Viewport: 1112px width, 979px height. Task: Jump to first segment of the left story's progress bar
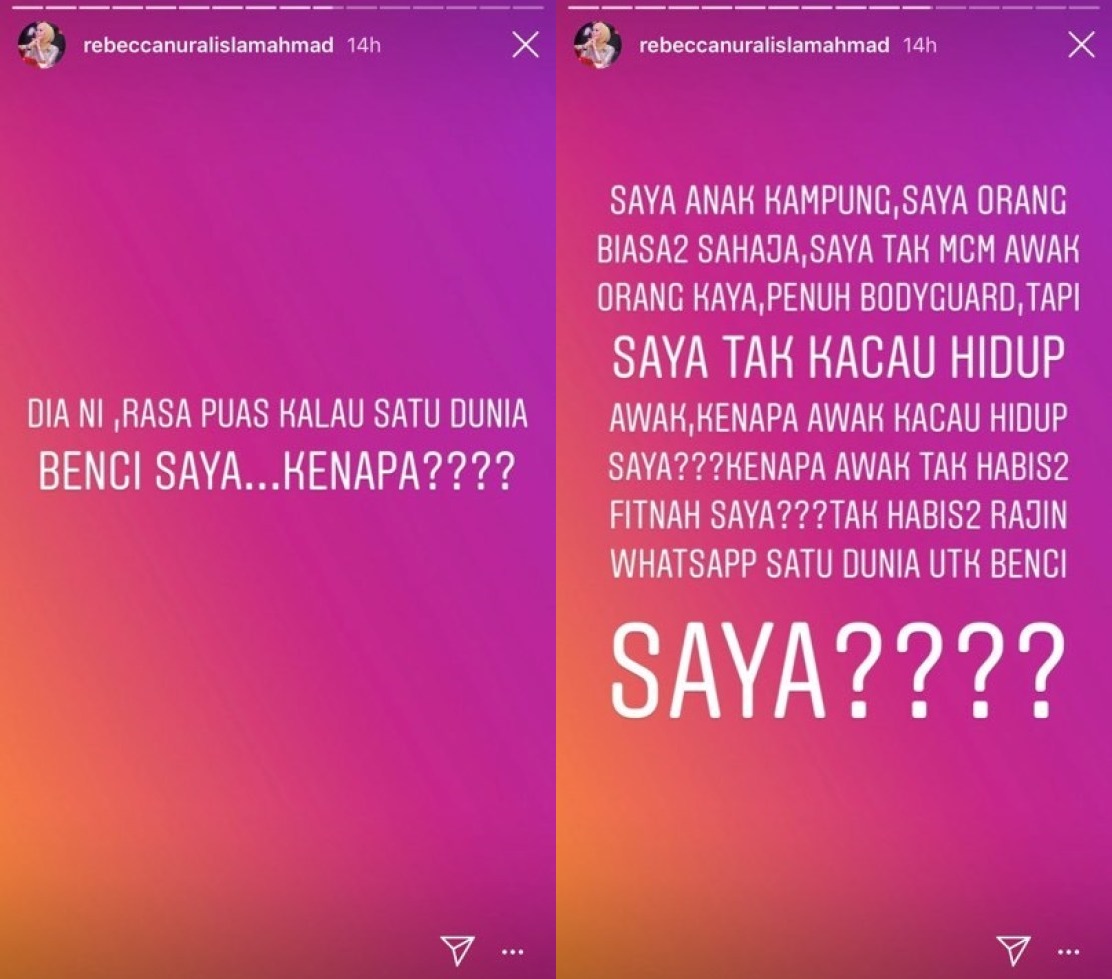(29, 7)
